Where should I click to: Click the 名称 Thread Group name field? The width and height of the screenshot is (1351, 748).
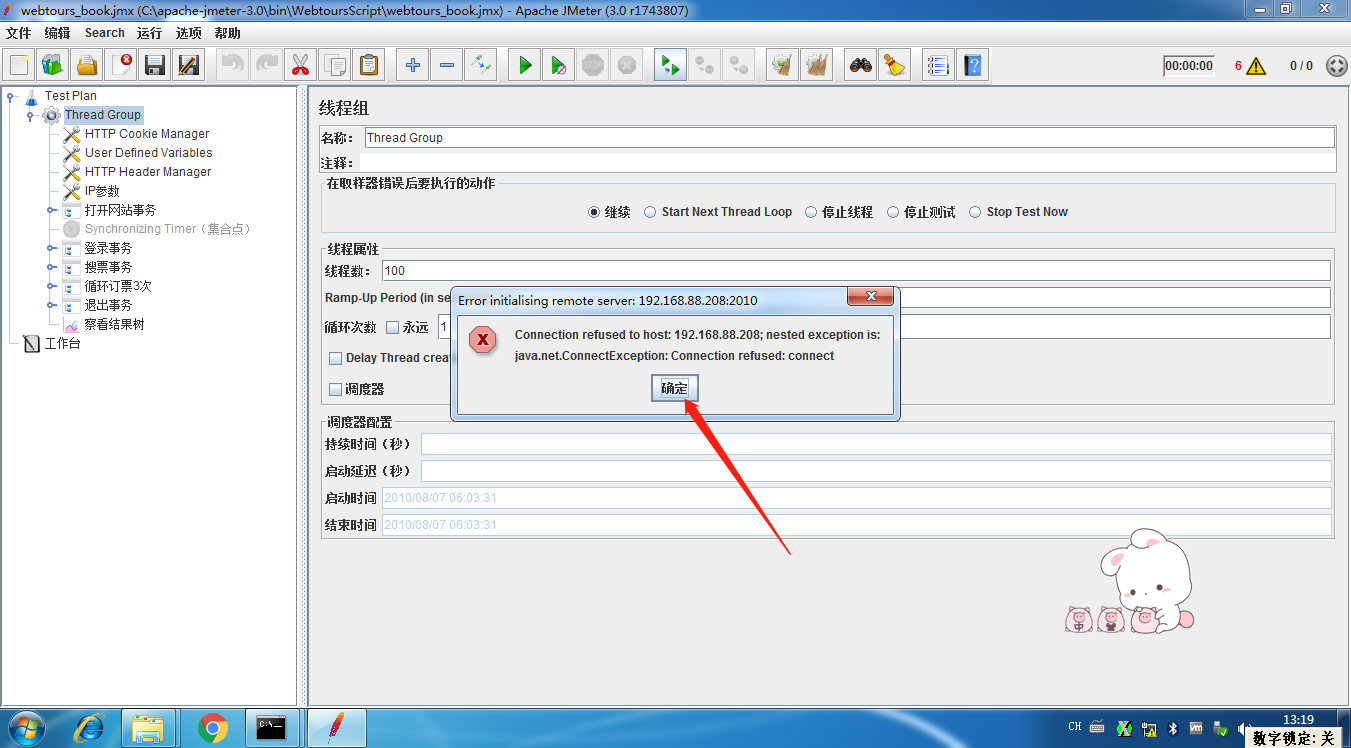(849, 138)
